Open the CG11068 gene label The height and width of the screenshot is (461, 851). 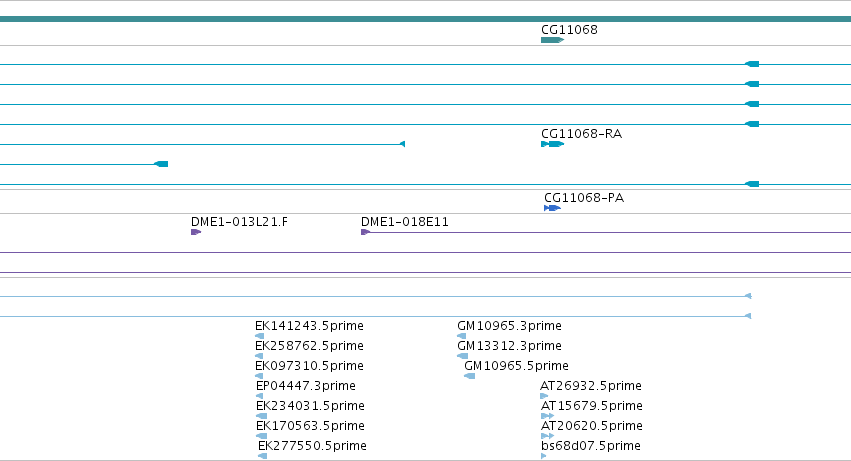coord(569,29)
